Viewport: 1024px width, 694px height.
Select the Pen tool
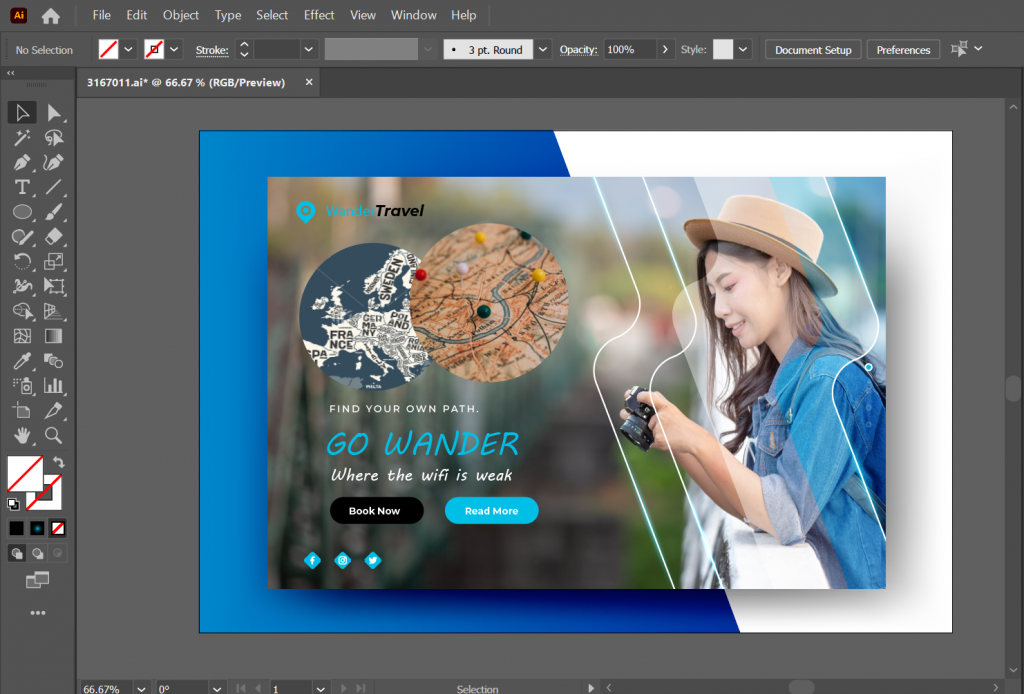22,162
